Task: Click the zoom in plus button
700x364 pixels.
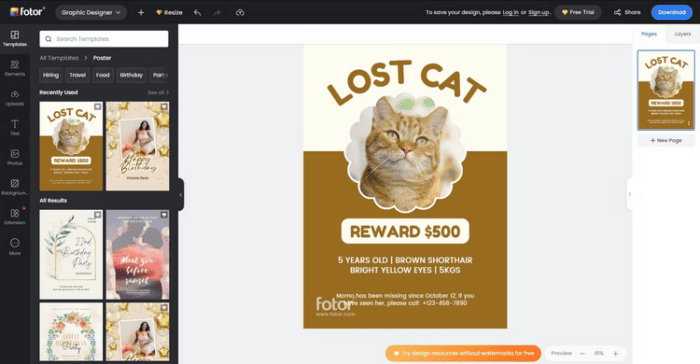Action: click(615, 353)
